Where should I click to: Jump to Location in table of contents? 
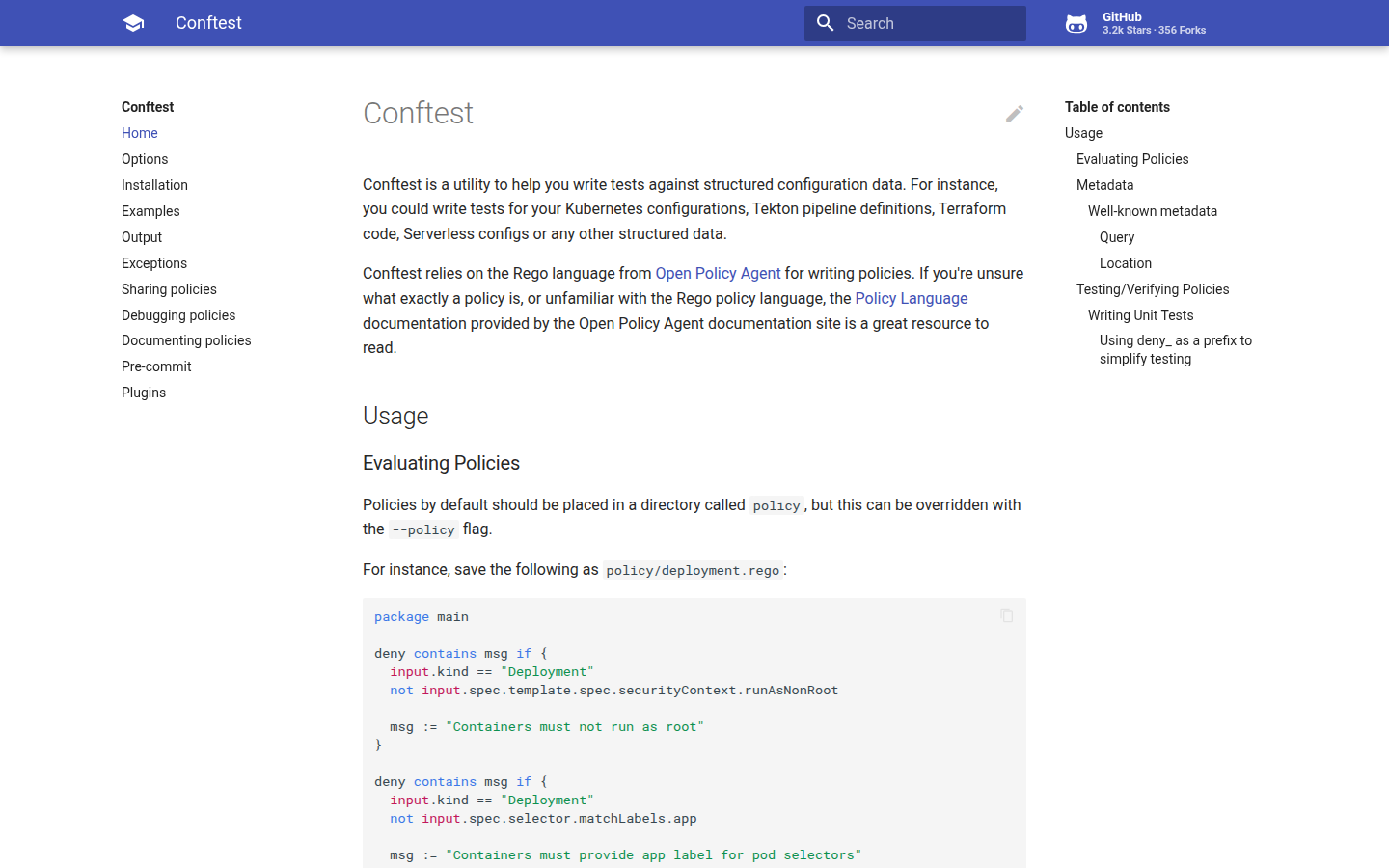point(1126,263)
